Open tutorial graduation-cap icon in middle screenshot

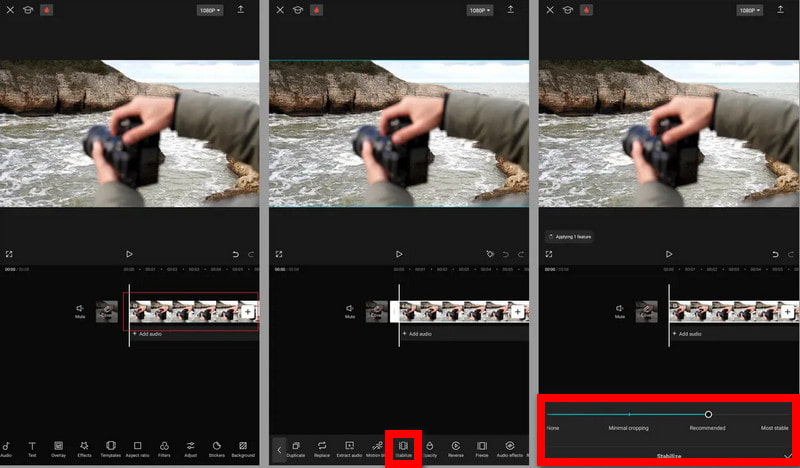point(298,10)
